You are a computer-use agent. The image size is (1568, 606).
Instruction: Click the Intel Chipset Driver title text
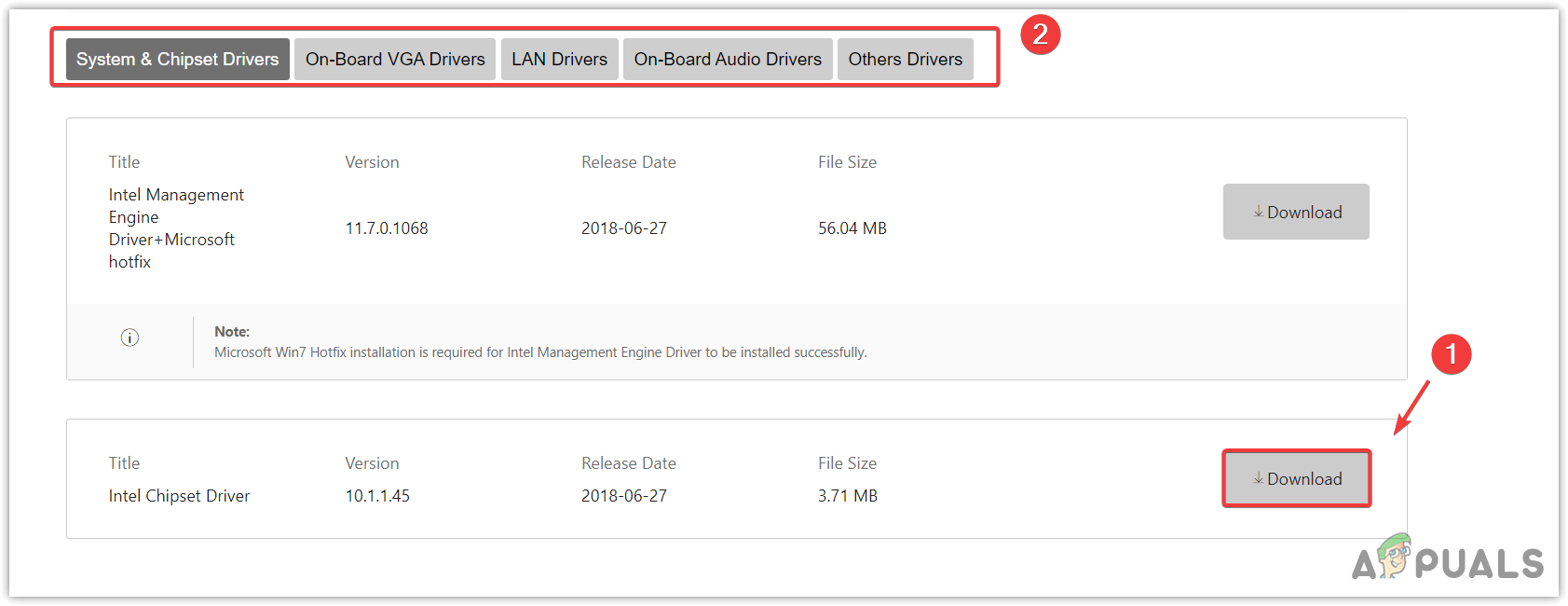pos(179,496)
